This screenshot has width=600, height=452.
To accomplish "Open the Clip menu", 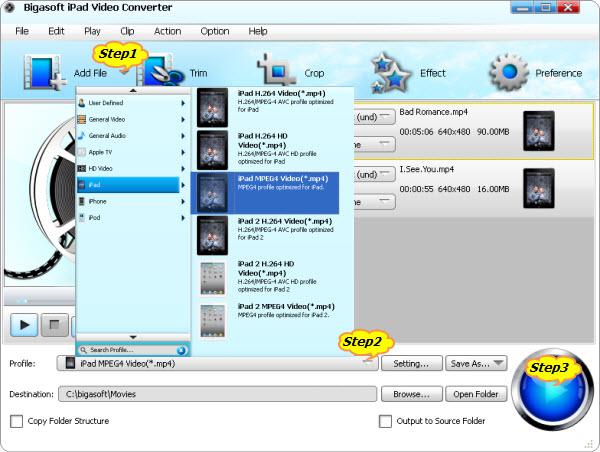I will pyautogui.click(x=128, y=31).
